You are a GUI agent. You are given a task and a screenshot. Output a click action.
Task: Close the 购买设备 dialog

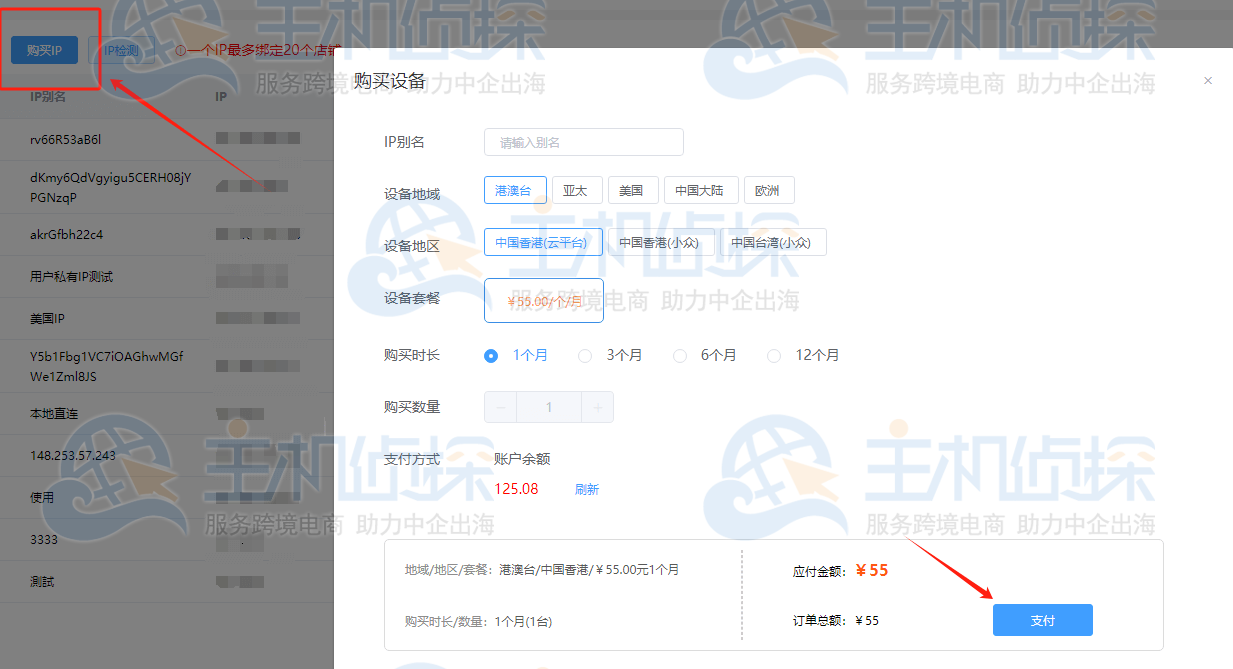click(x=1207, y=80)
